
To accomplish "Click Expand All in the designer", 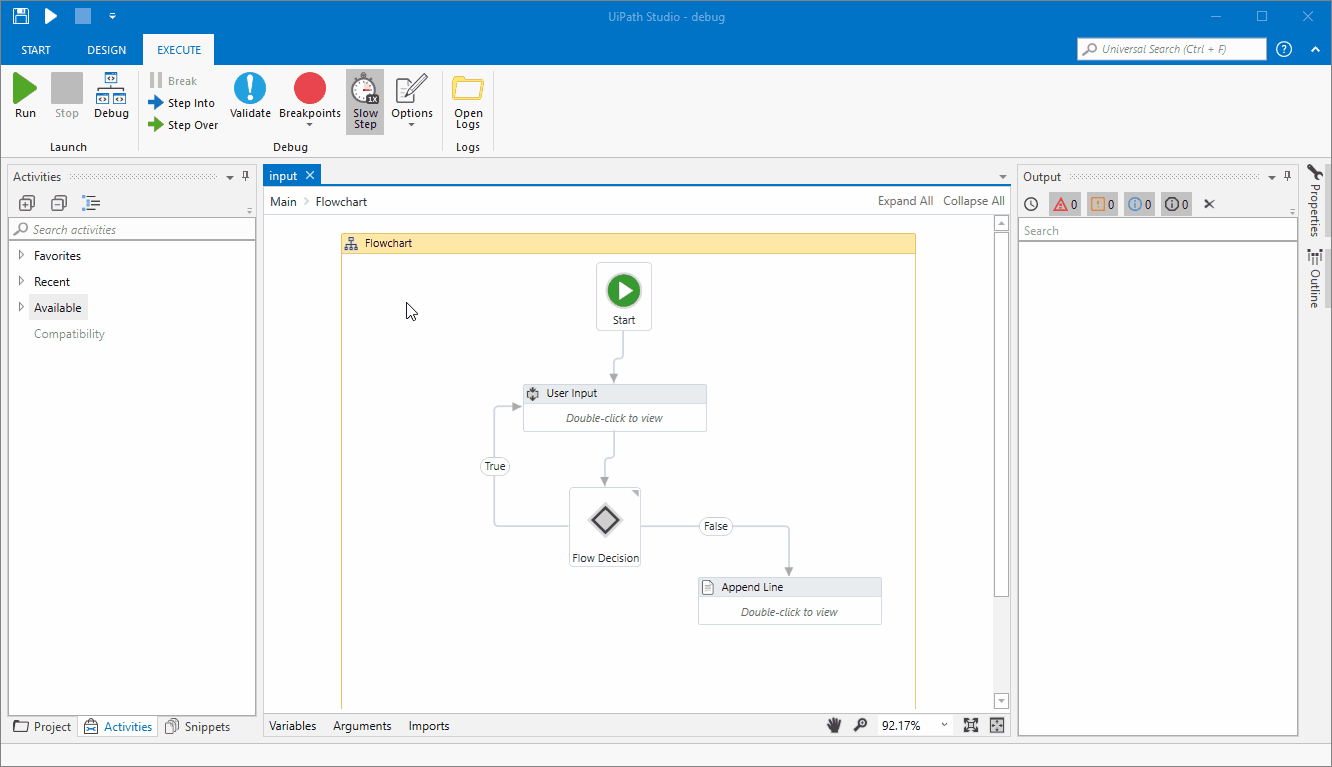I will [x=905, y=201].
